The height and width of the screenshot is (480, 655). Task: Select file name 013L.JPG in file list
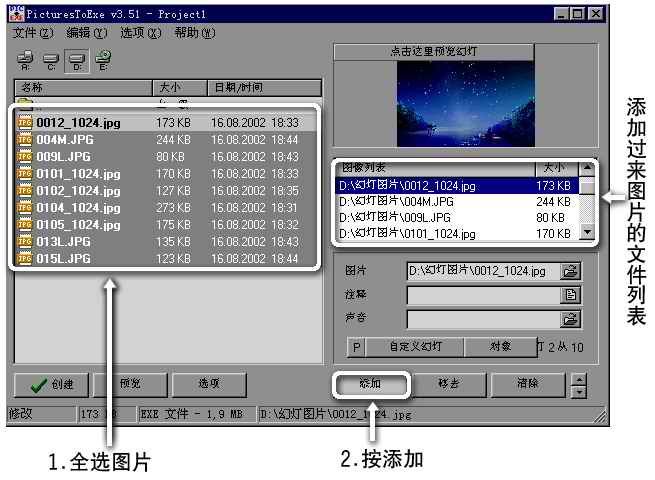(x=63, y=241)
